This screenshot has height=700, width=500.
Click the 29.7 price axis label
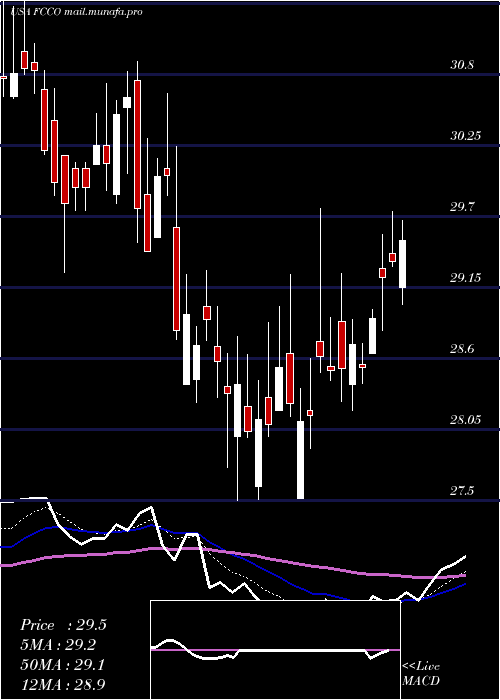coord(462,207)
